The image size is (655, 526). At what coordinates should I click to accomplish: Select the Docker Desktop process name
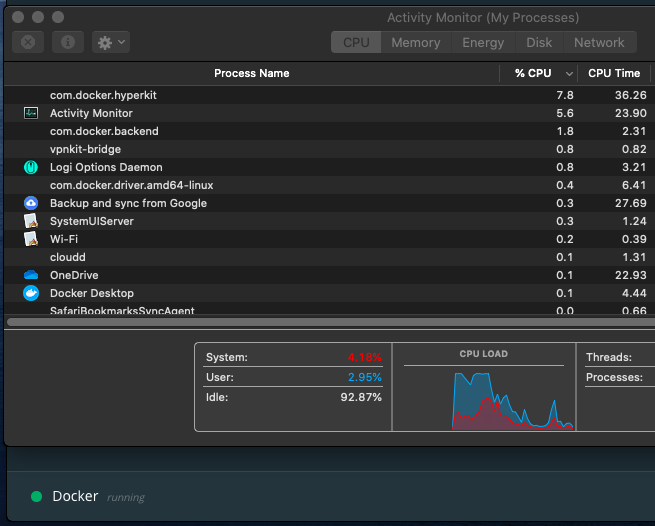(x=92, y=293)
